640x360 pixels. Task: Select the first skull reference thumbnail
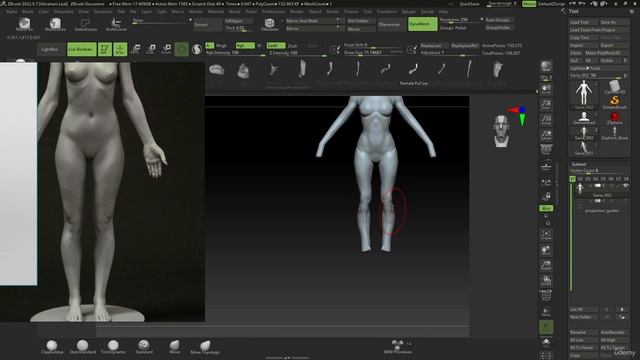pyautogui.click(x=216, y=70)
